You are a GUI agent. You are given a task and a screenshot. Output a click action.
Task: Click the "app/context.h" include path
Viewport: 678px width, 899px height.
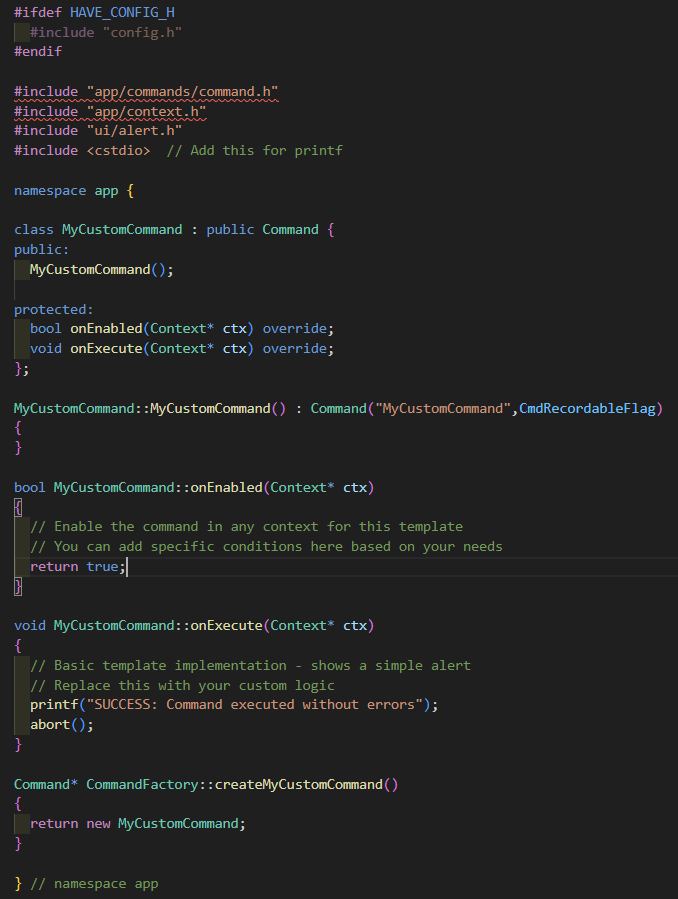pos(146,111)
